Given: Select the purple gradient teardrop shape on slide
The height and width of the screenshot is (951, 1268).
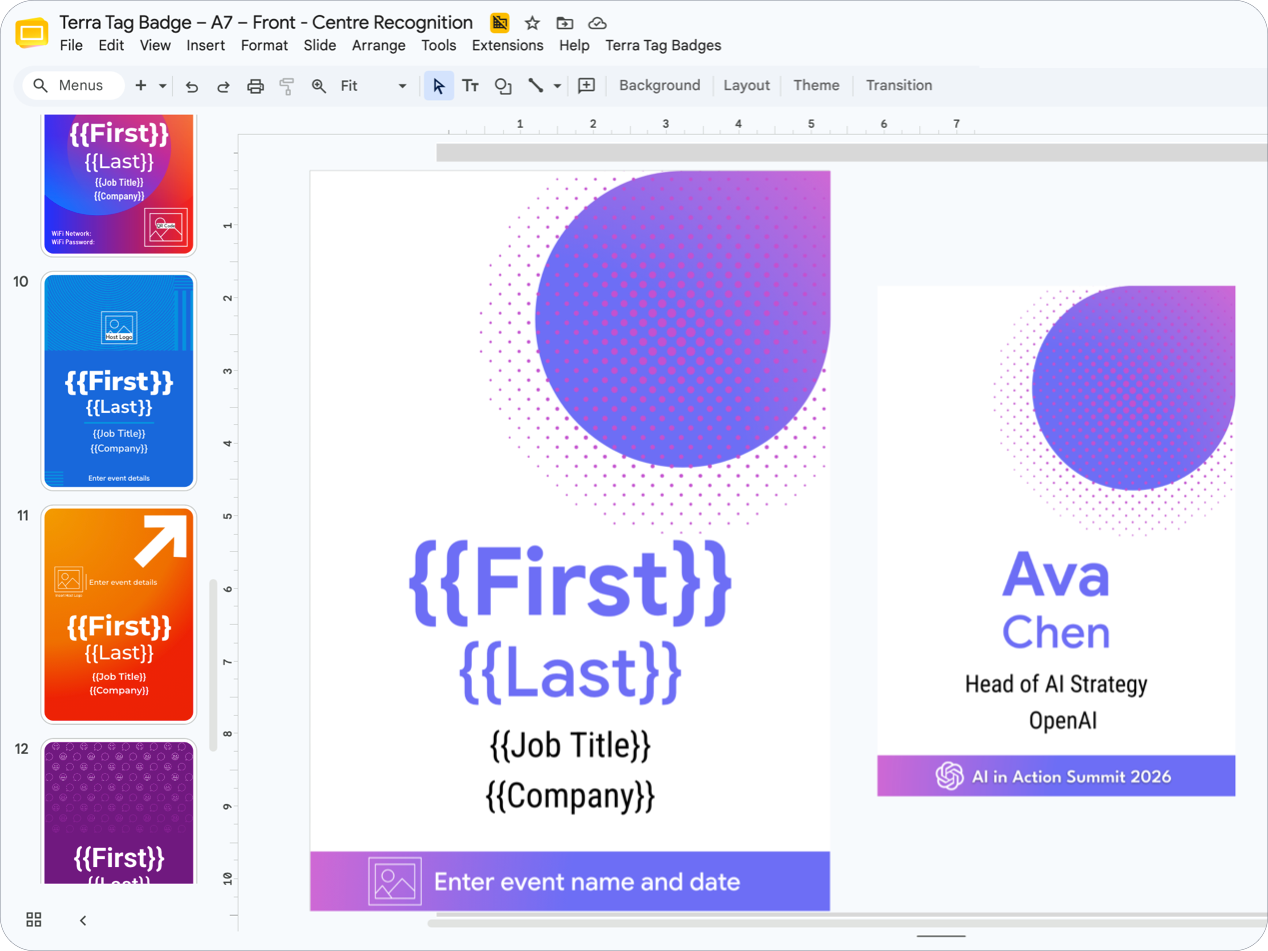Looking at the screenshot, I should (x=683, y=319).
